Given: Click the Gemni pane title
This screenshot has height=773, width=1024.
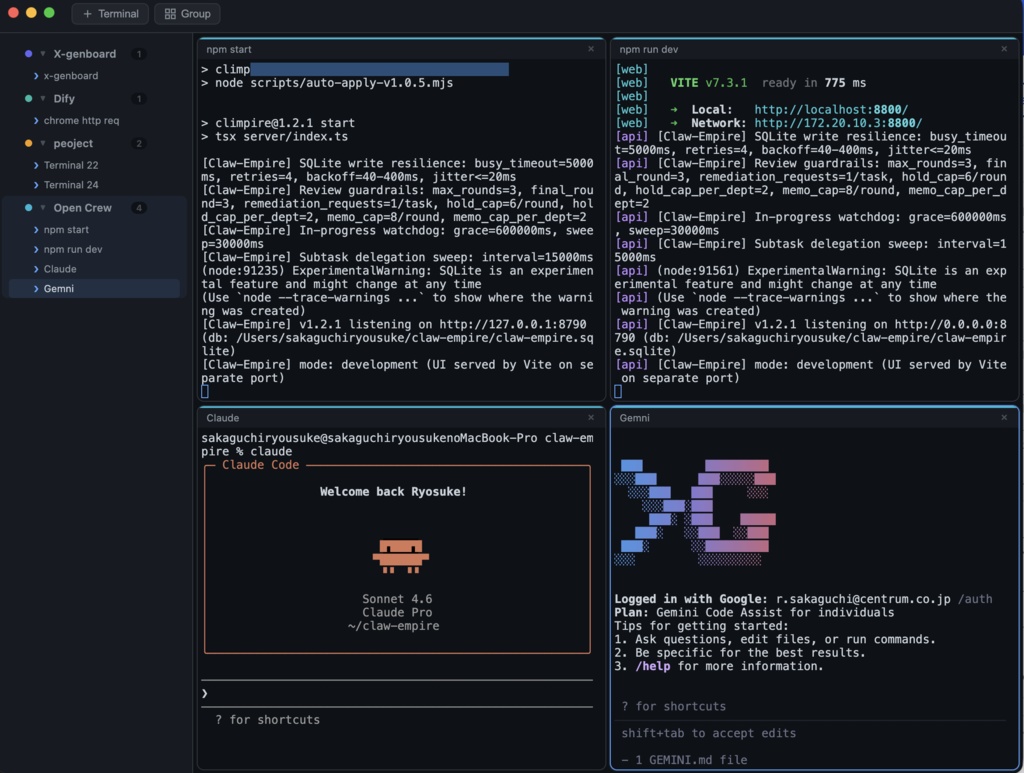Looking at the screenshot, I should click(x=634, y=418).
